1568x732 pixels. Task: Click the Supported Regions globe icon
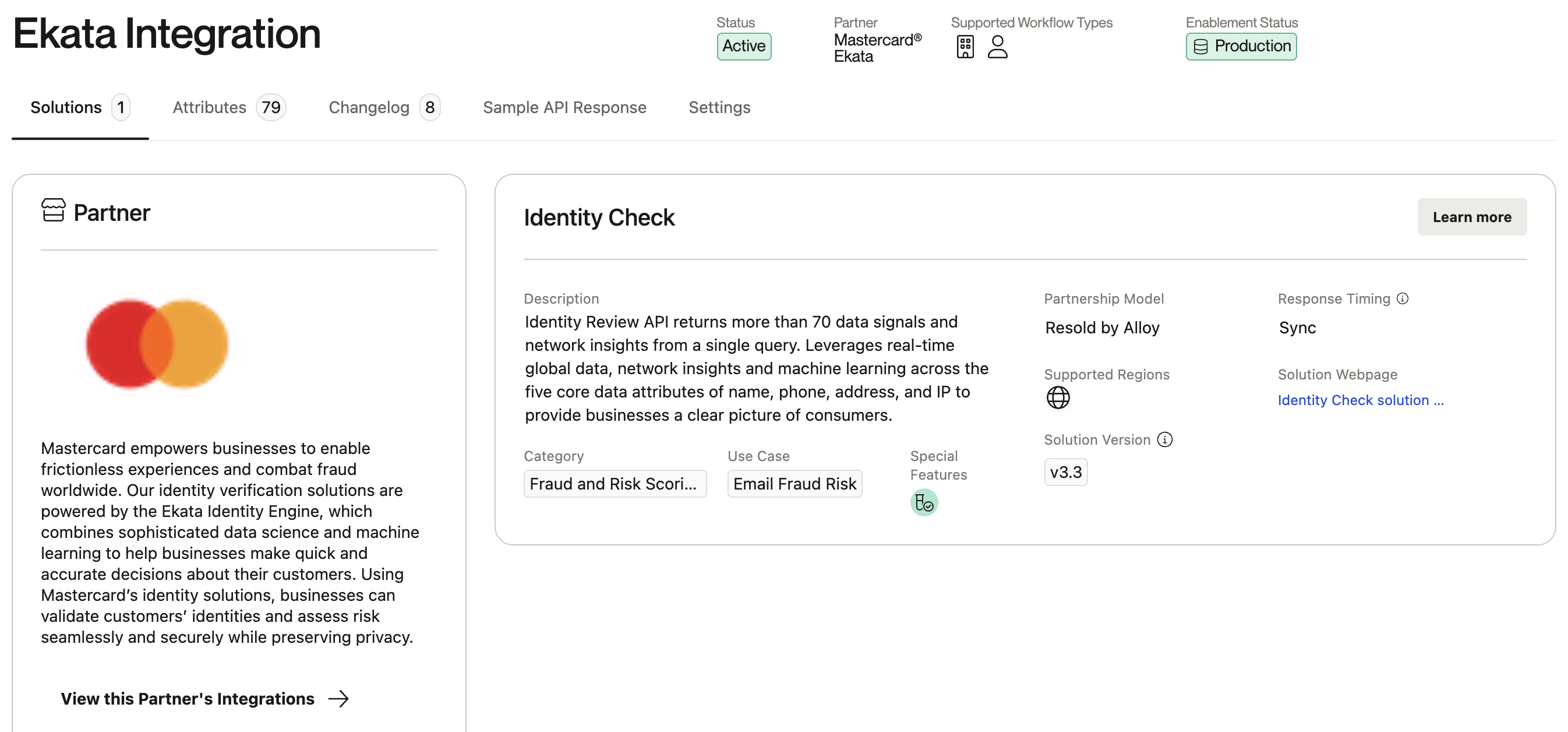click(1058, 398)
